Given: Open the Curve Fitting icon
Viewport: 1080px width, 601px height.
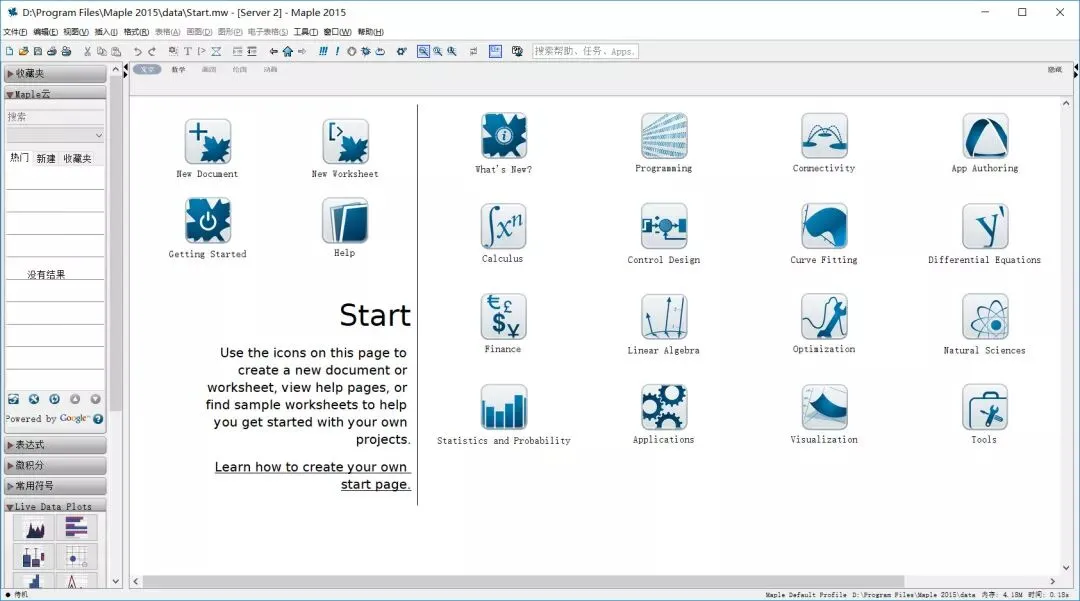Looking at the screenshot, I should point(824,226).
